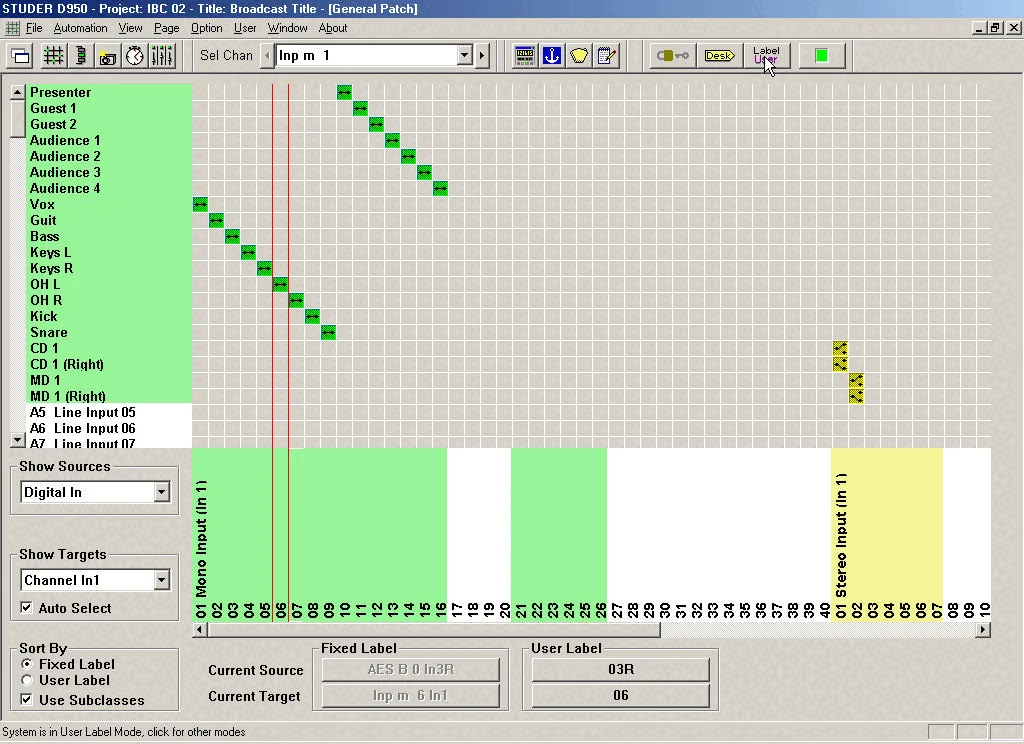Open the Show Sources dropdown
1024x744 pixels.
pos(161,492)
